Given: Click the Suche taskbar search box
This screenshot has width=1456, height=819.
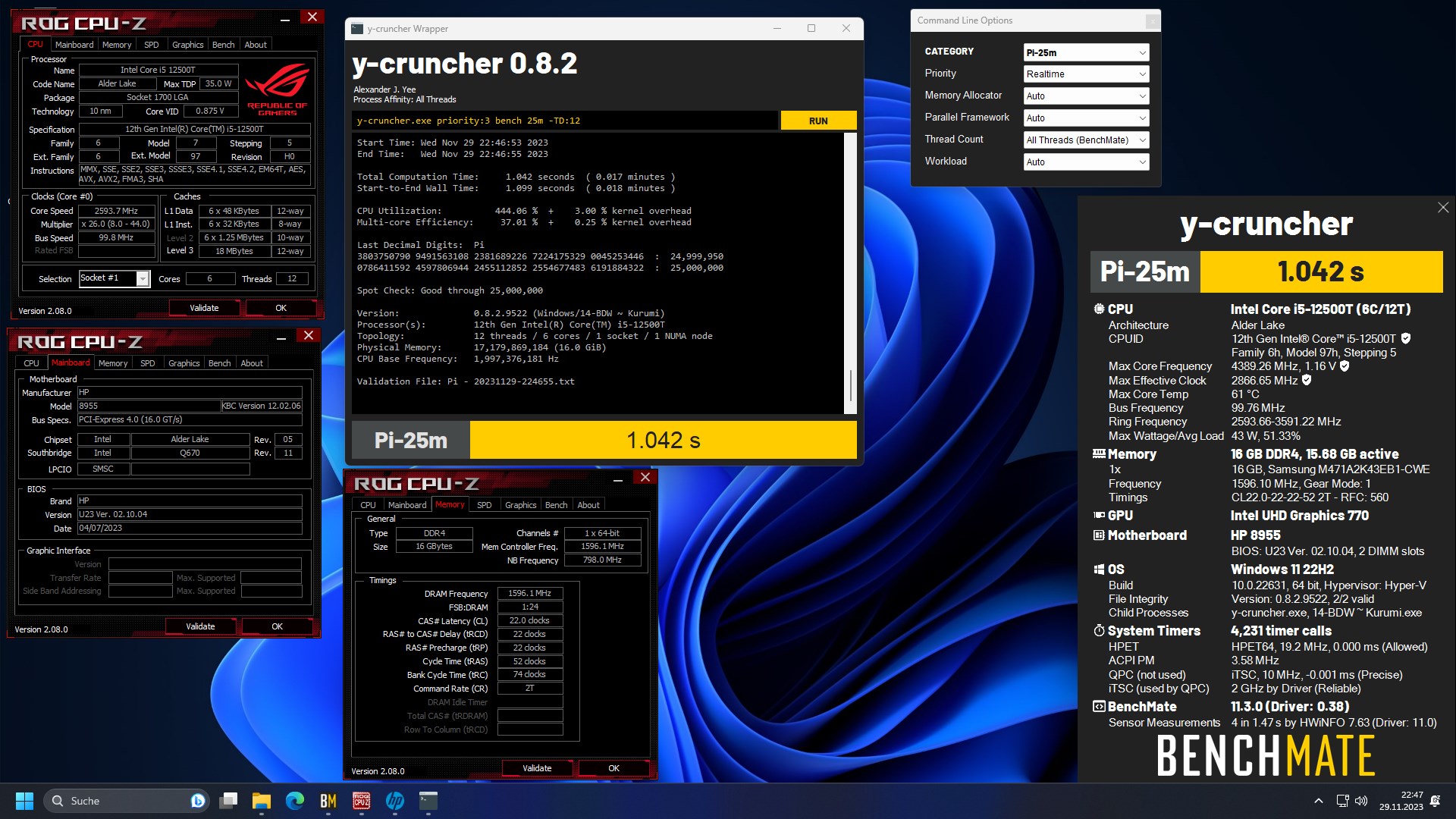Looking at the screenshot, I should (127, 801).
